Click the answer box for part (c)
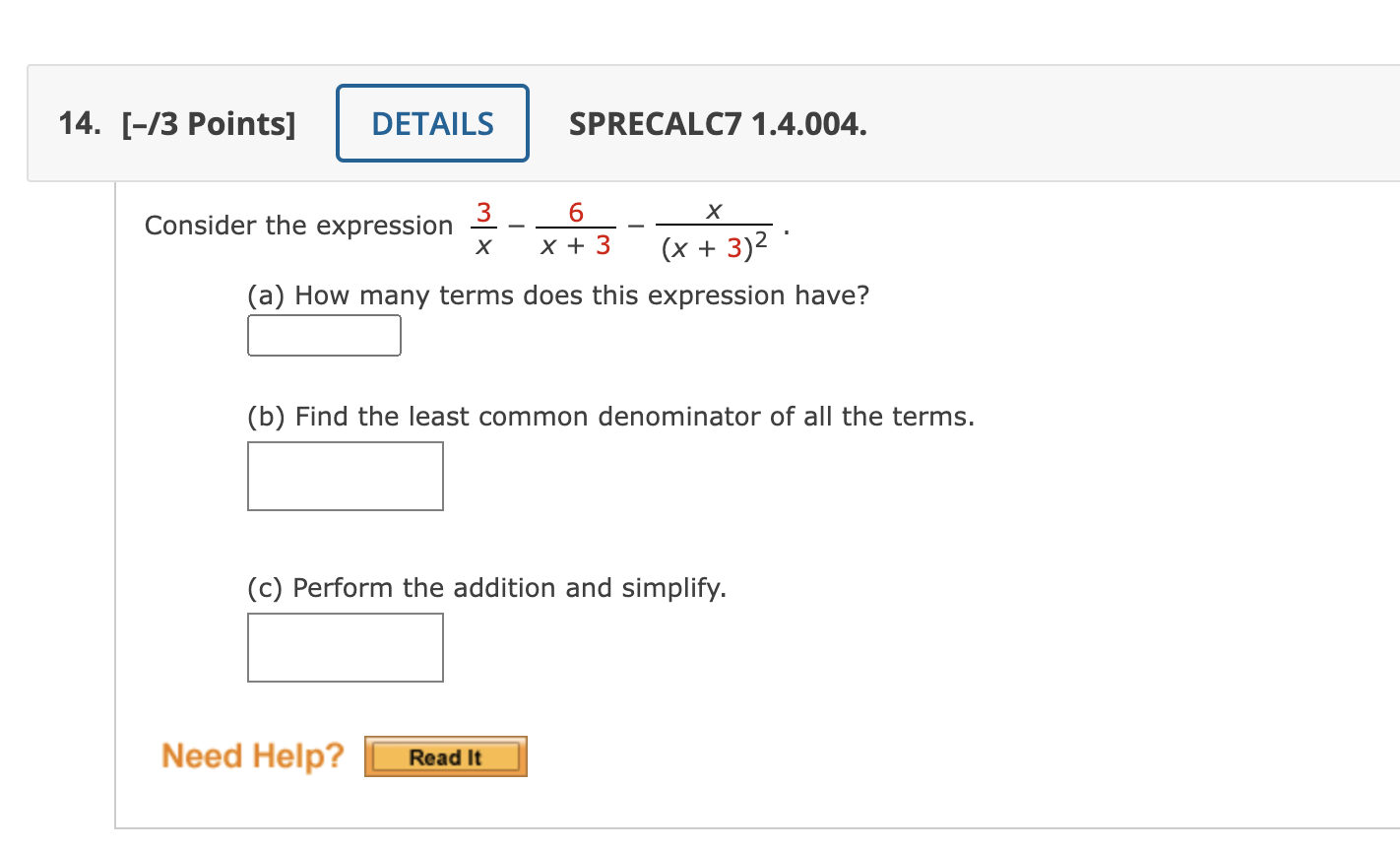1400x851 pixels. tap(345, 647)
